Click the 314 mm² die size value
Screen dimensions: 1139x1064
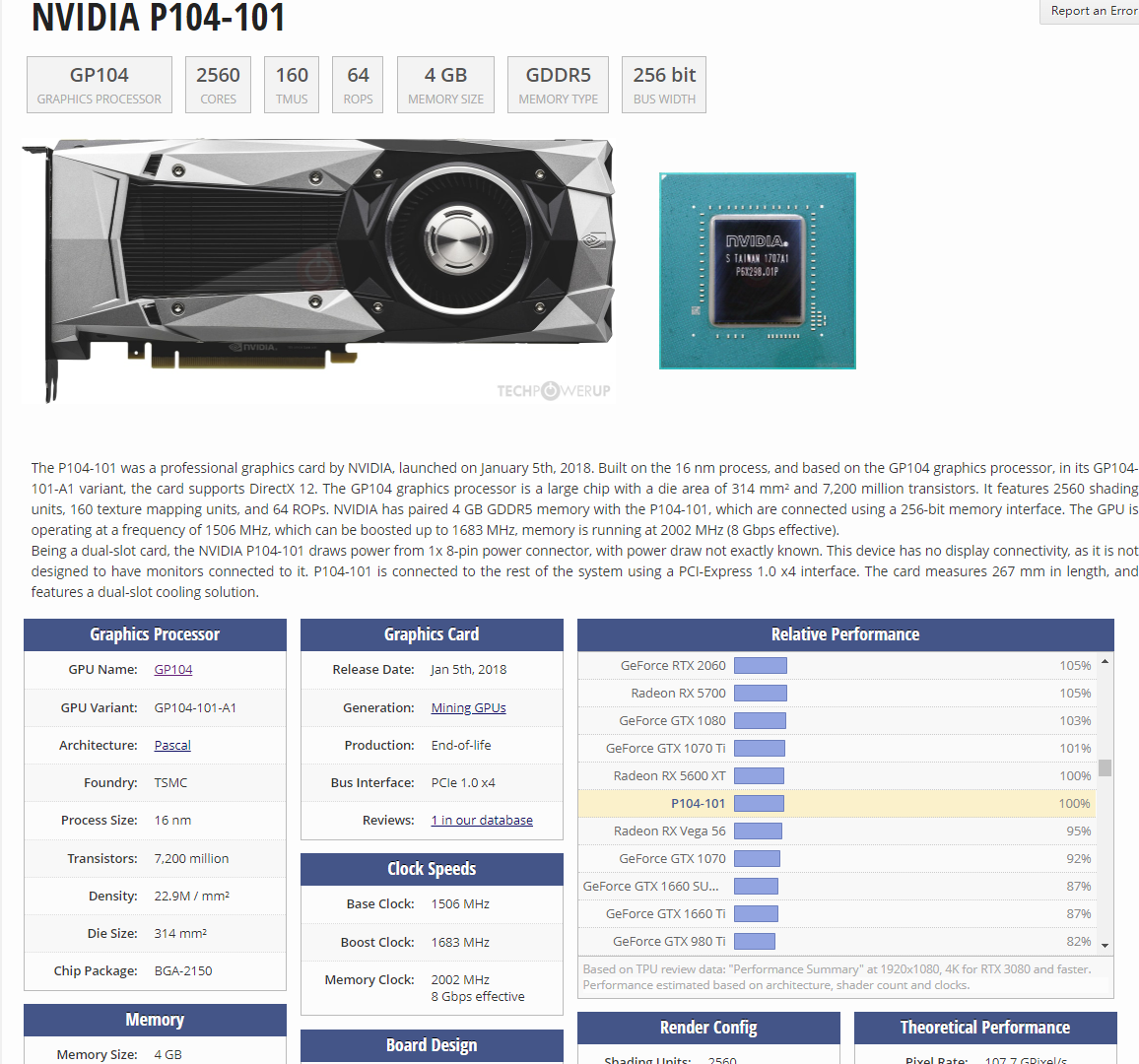pos(180,933)
